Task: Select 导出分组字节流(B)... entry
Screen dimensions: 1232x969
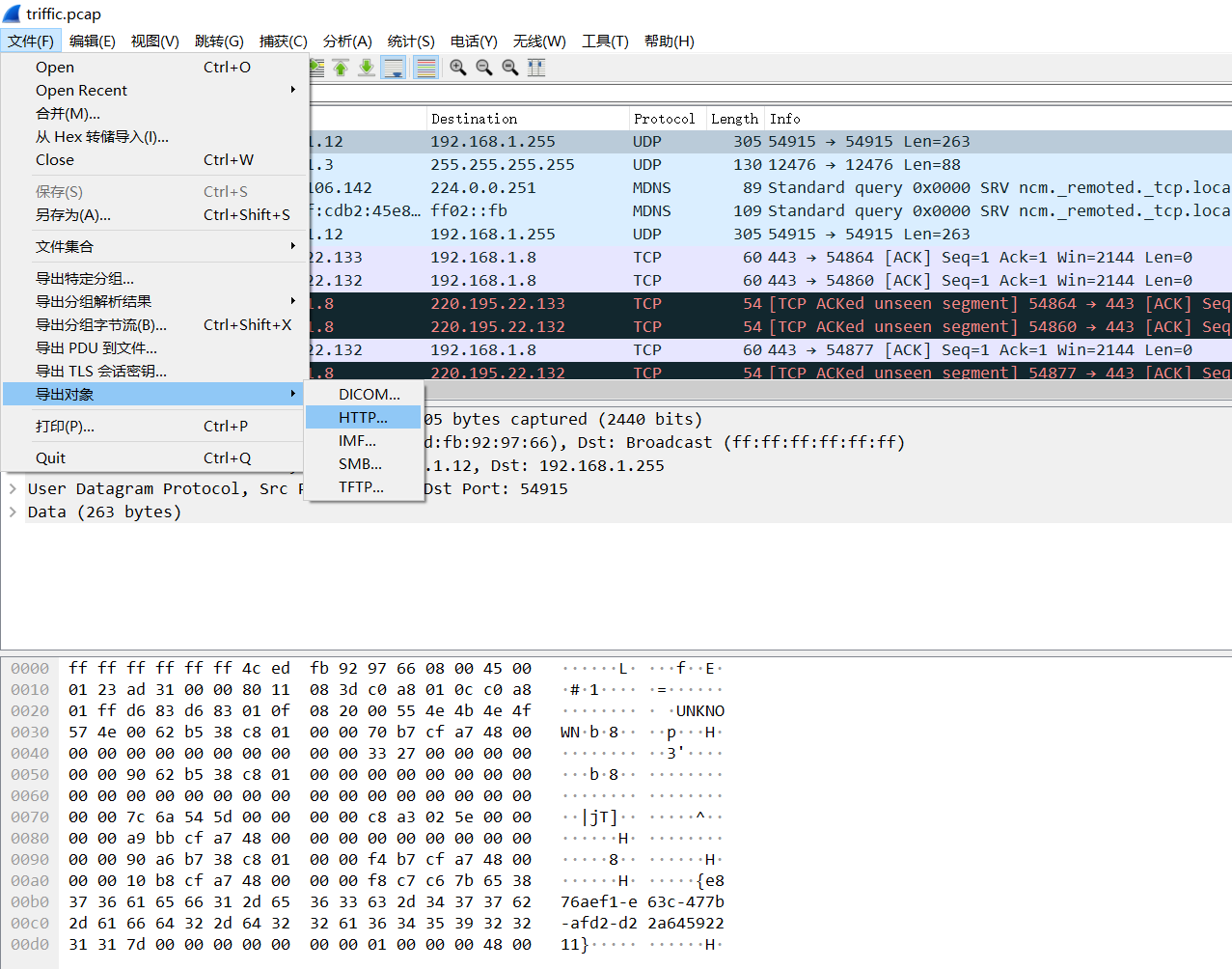Action: click(x=152, y=325)
